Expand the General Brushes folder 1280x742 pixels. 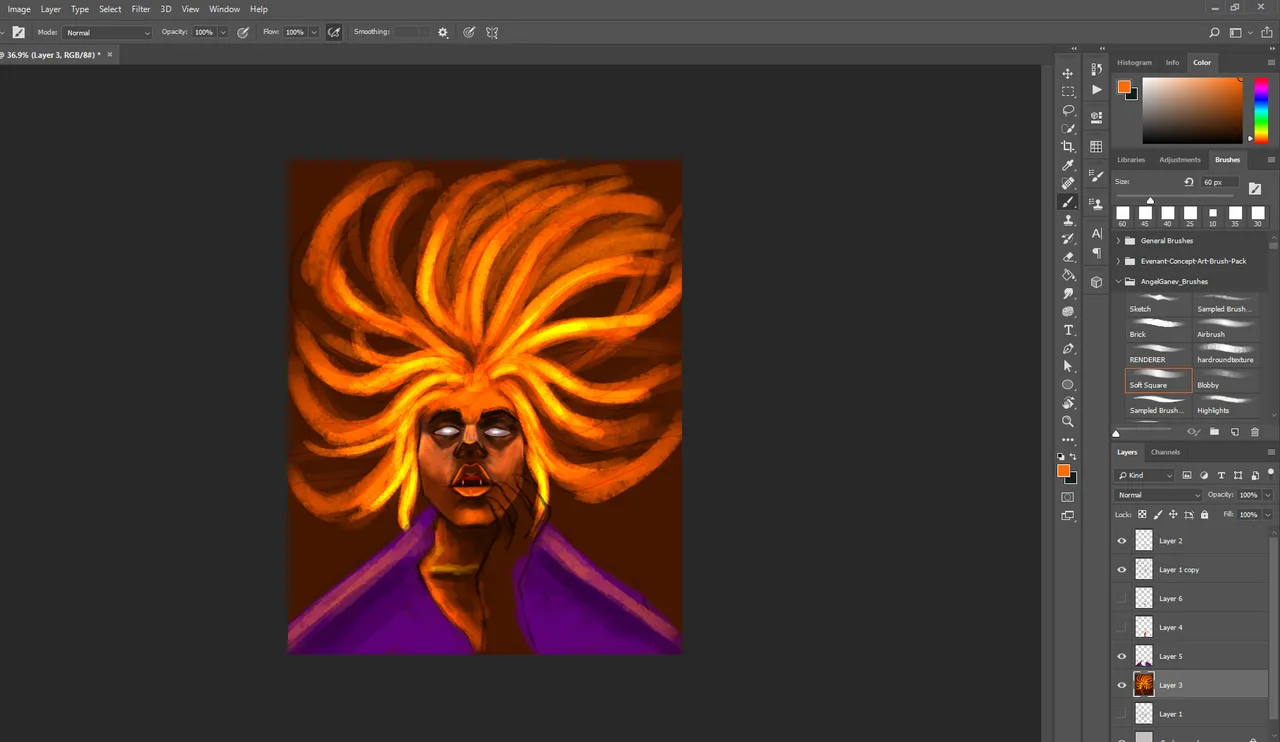click(1118, 241)
